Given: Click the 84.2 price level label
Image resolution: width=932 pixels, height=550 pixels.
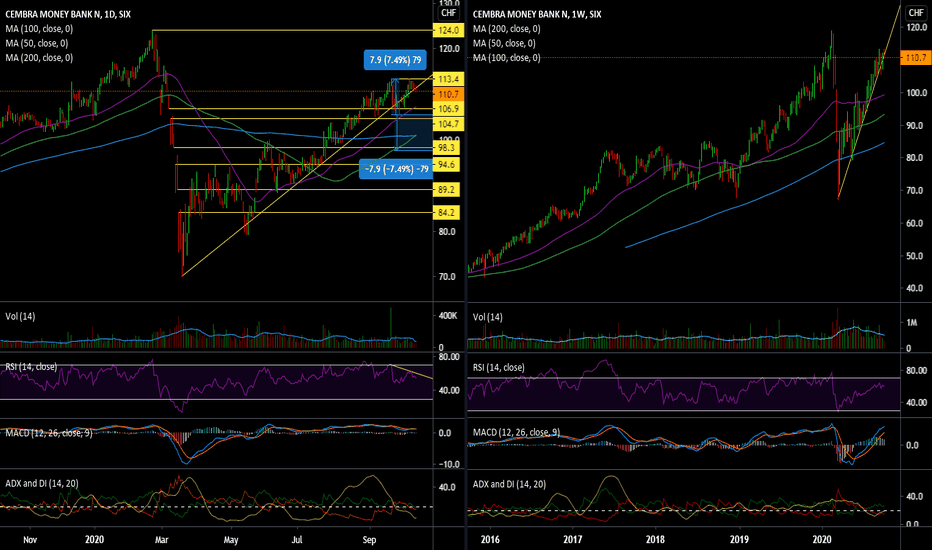Looking at the screenshot, I should pos(446,212).
